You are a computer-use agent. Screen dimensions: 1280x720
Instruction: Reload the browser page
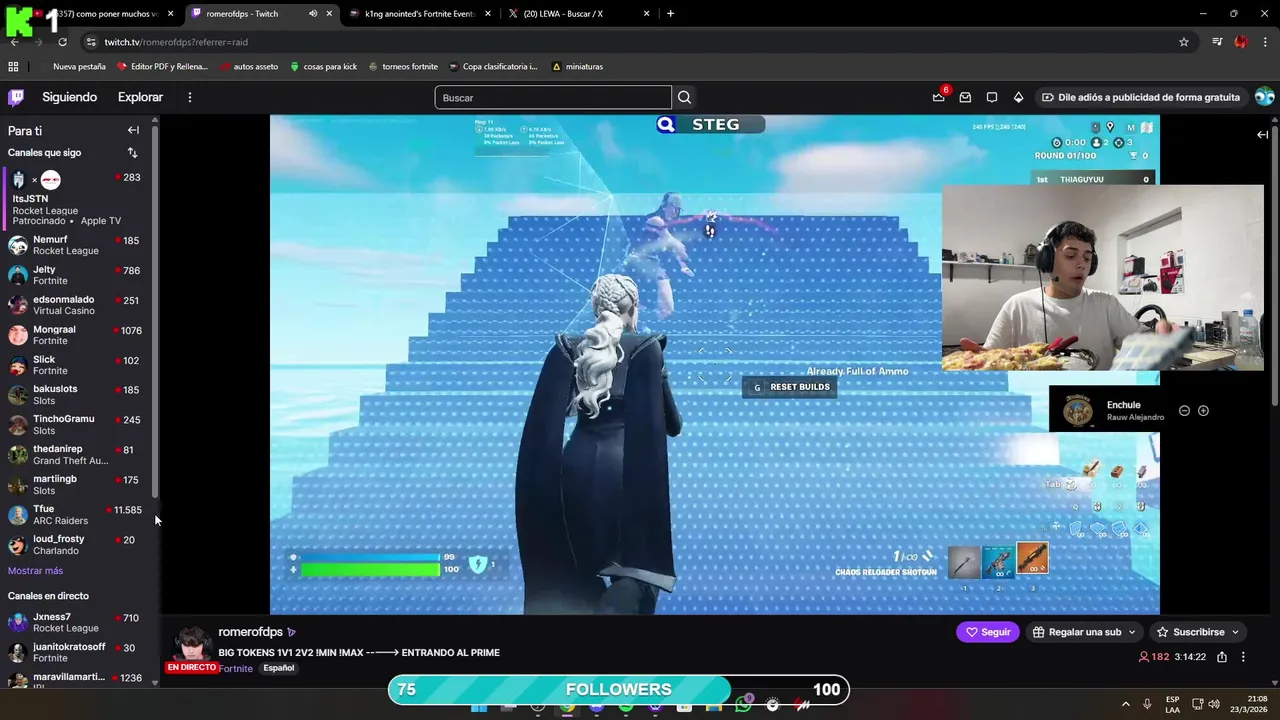[62, 42]
